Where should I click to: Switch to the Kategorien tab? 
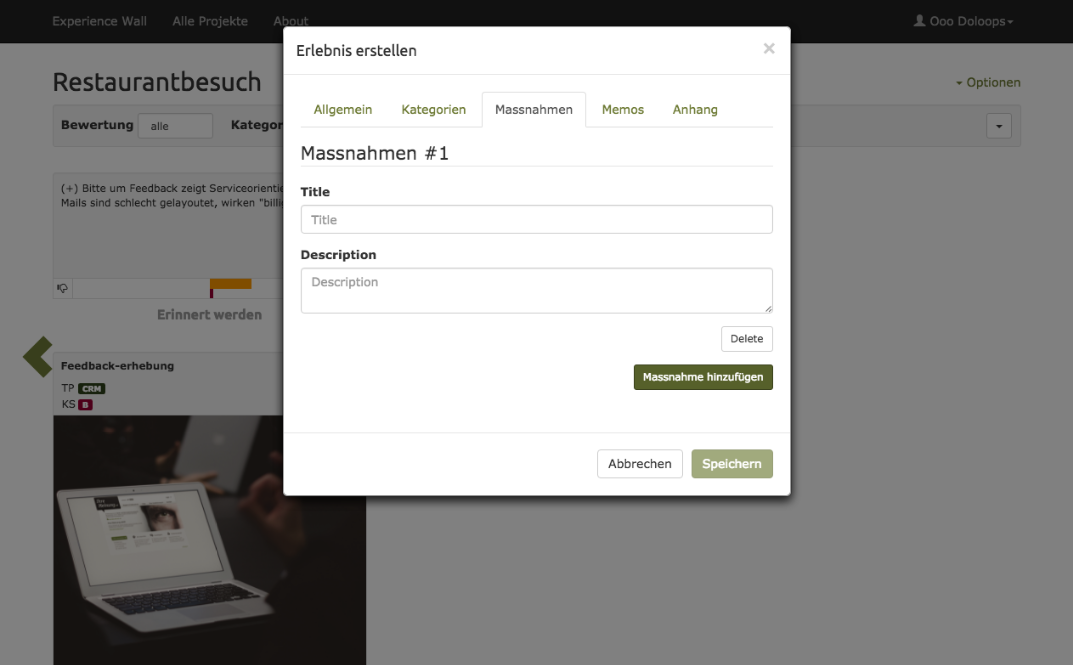(433, 110)
